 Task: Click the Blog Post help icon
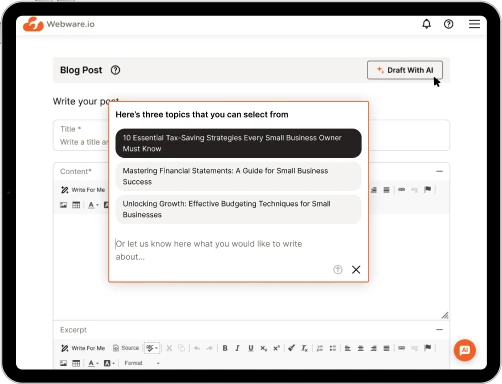pos(115,70)
